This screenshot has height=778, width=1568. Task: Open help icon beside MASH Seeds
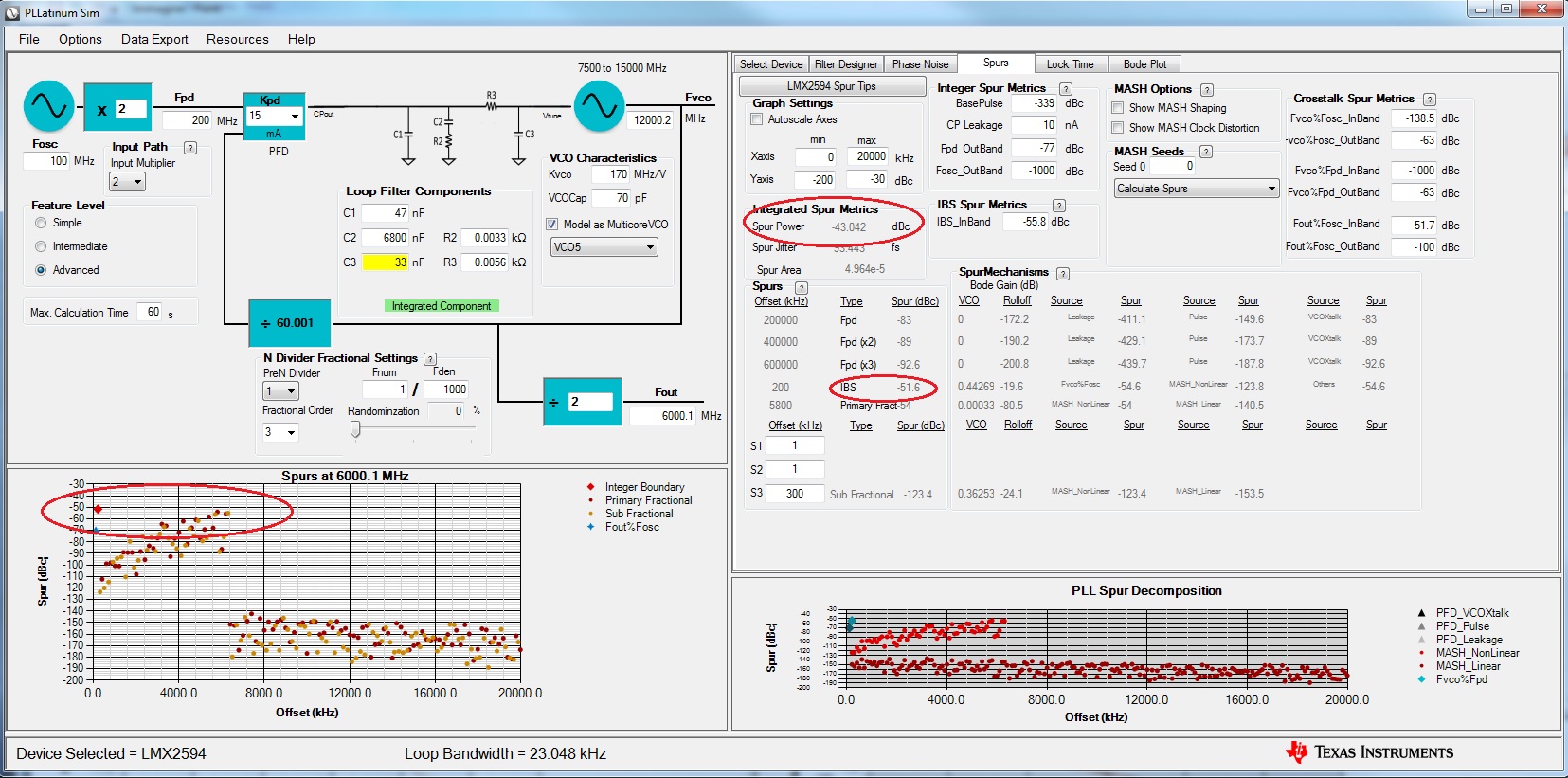click(1206, 152)
